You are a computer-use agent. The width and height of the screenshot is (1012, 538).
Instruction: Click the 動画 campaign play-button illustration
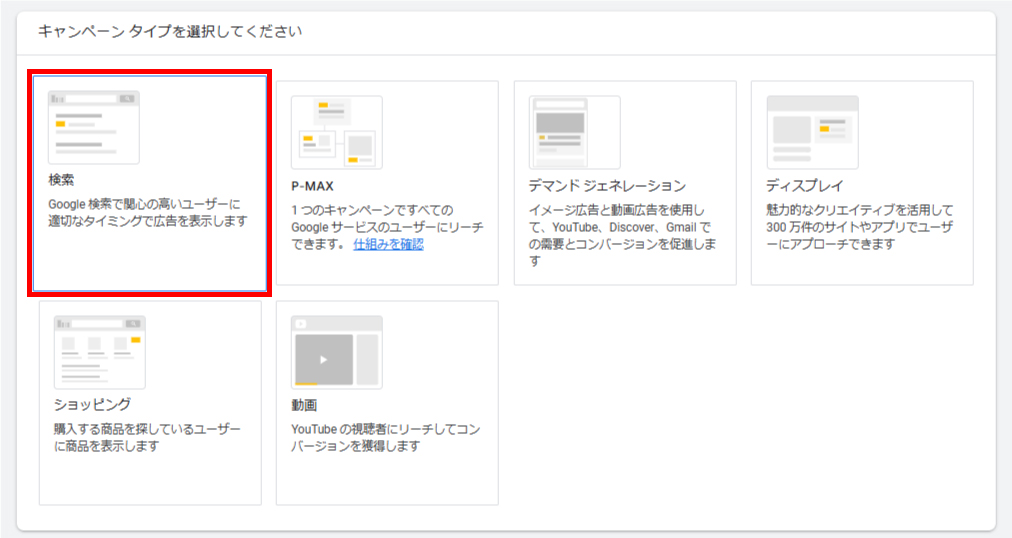323,358
